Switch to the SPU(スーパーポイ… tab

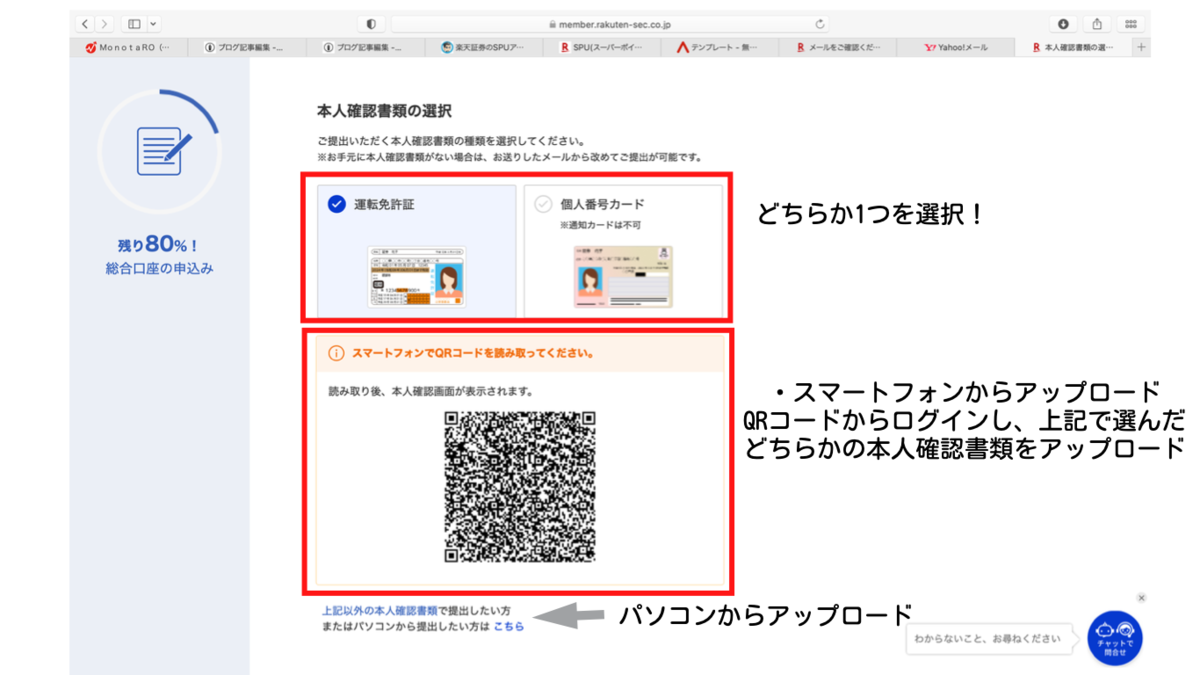tap(601, 47)
